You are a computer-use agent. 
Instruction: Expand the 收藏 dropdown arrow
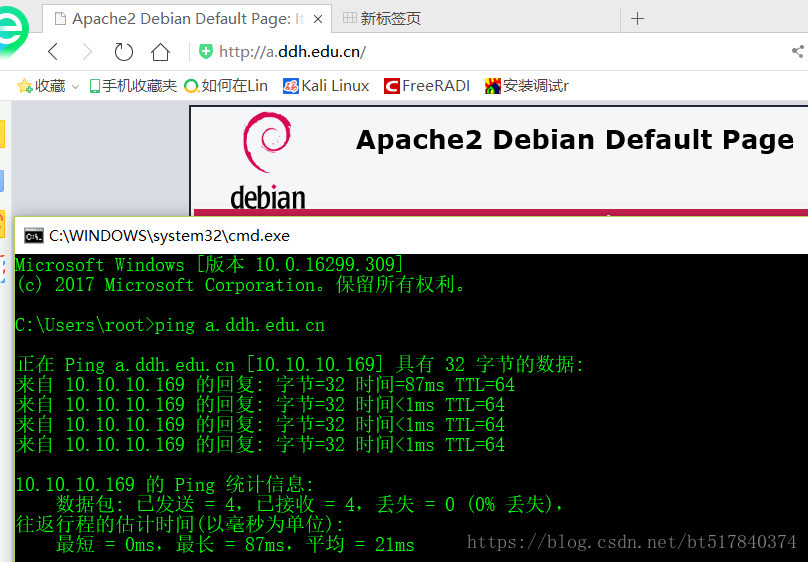(x=75, y=87)
